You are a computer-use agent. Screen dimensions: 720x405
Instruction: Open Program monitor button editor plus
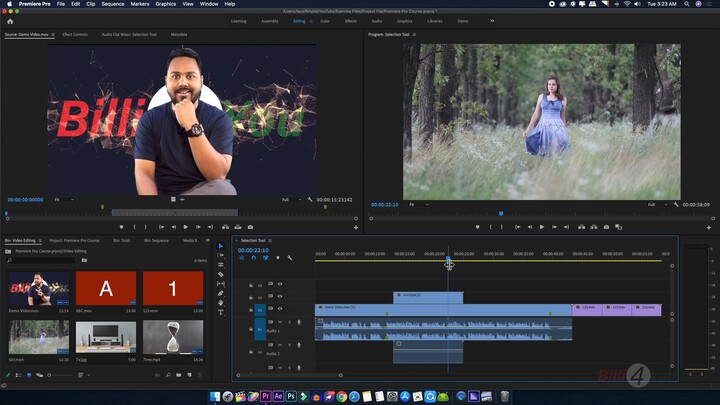[709, 227]
